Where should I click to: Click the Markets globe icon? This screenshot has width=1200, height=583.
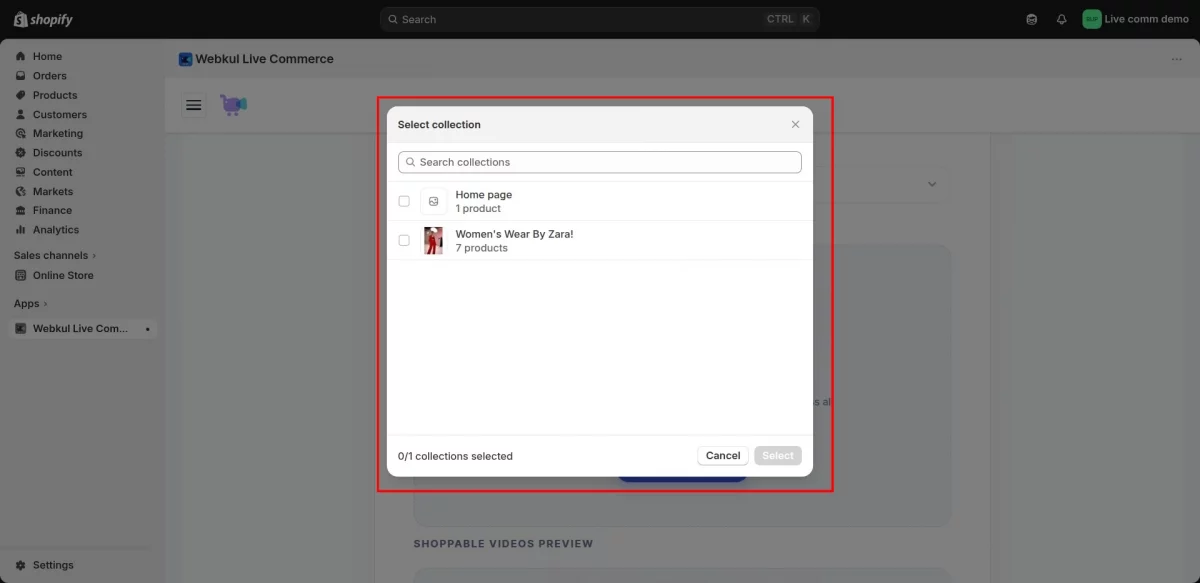point(21,192)
